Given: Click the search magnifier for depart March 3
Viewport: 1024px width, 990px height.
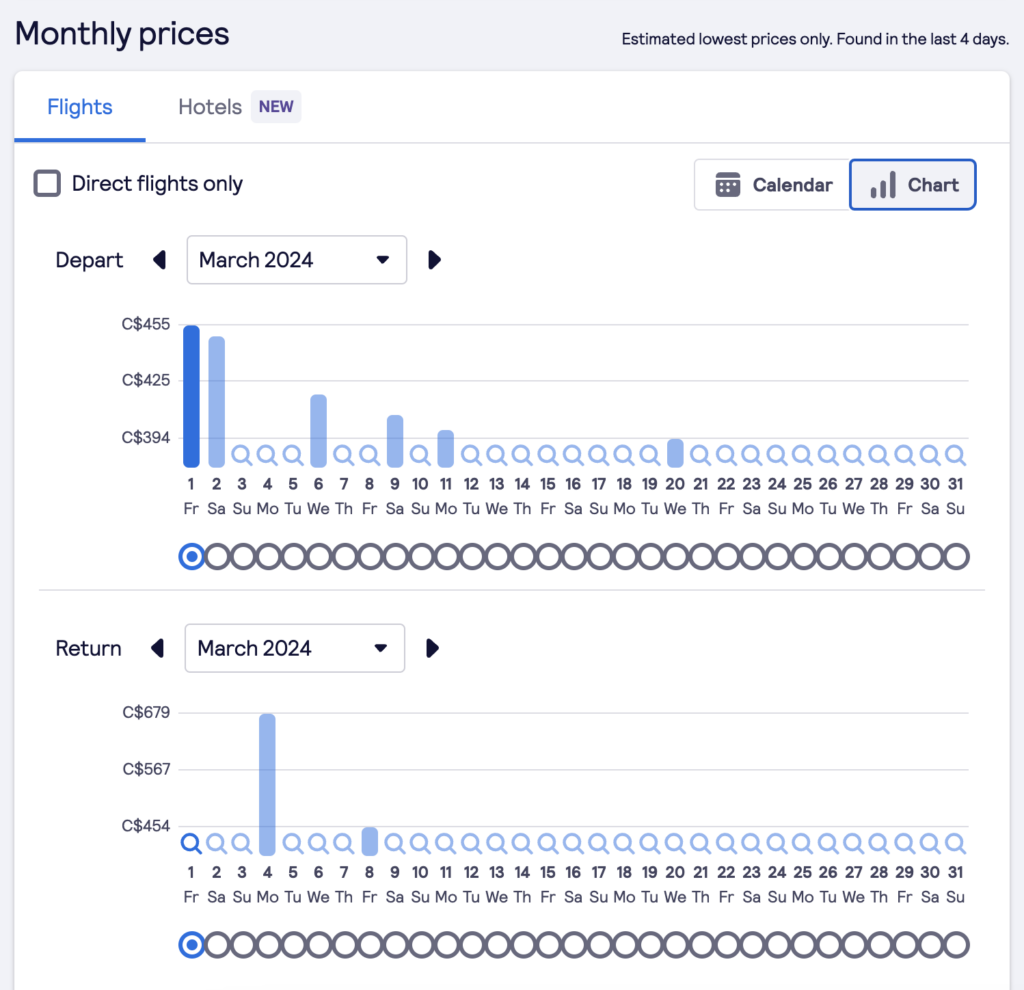Looking at the screenshot, I should 242,455.
